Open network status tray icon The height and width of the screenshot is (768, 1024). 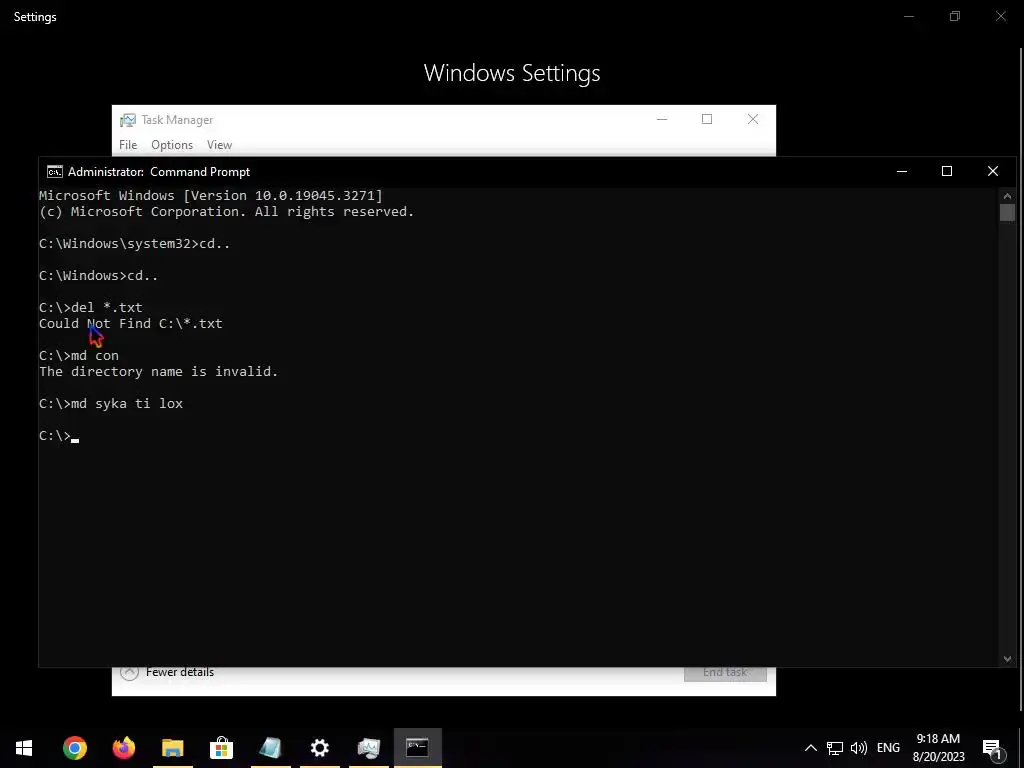[x=835, y=748]
